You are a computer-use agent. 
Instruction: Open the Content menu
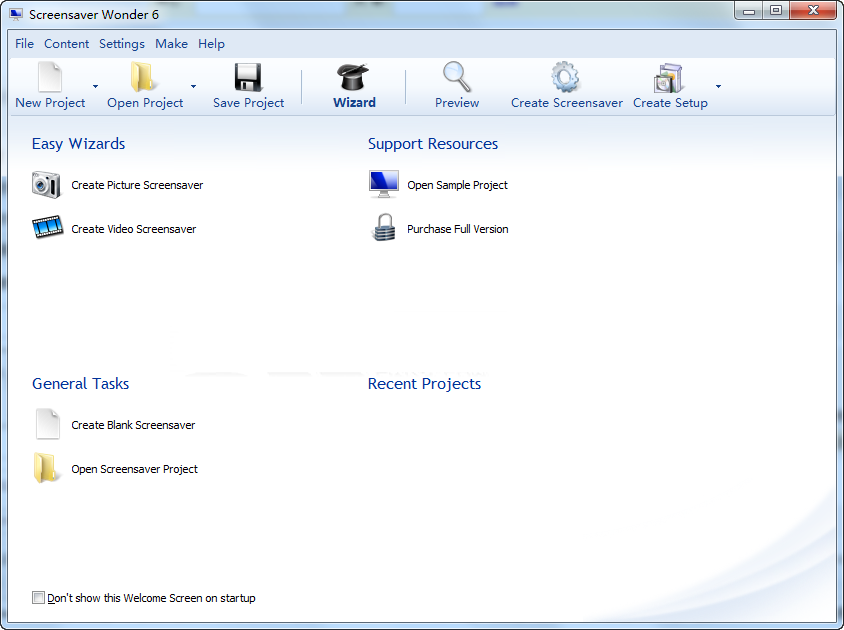pyautogui.click(x=66, y=44)
